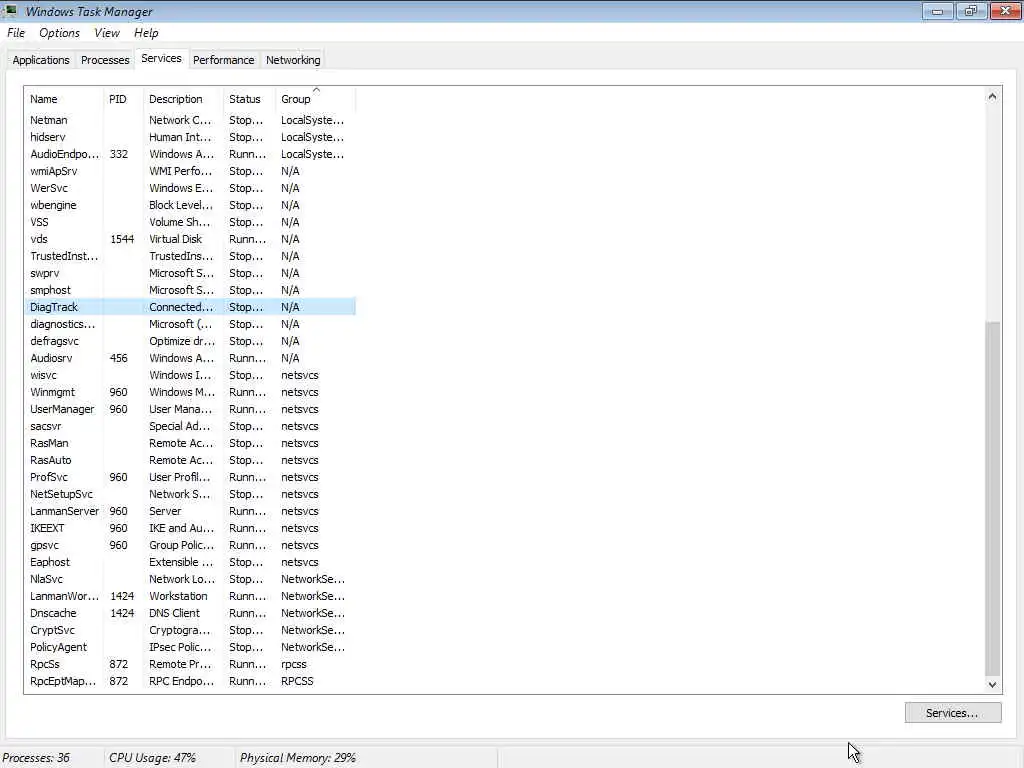Open the File menu

click(x=16, y=33)
